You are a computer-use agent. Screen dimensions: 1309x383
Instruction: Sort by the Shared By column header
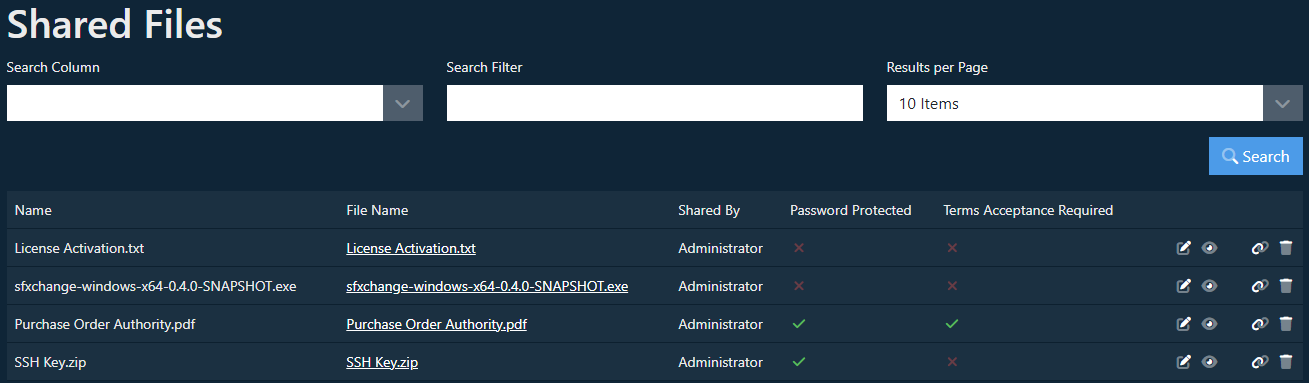(709, 210)
